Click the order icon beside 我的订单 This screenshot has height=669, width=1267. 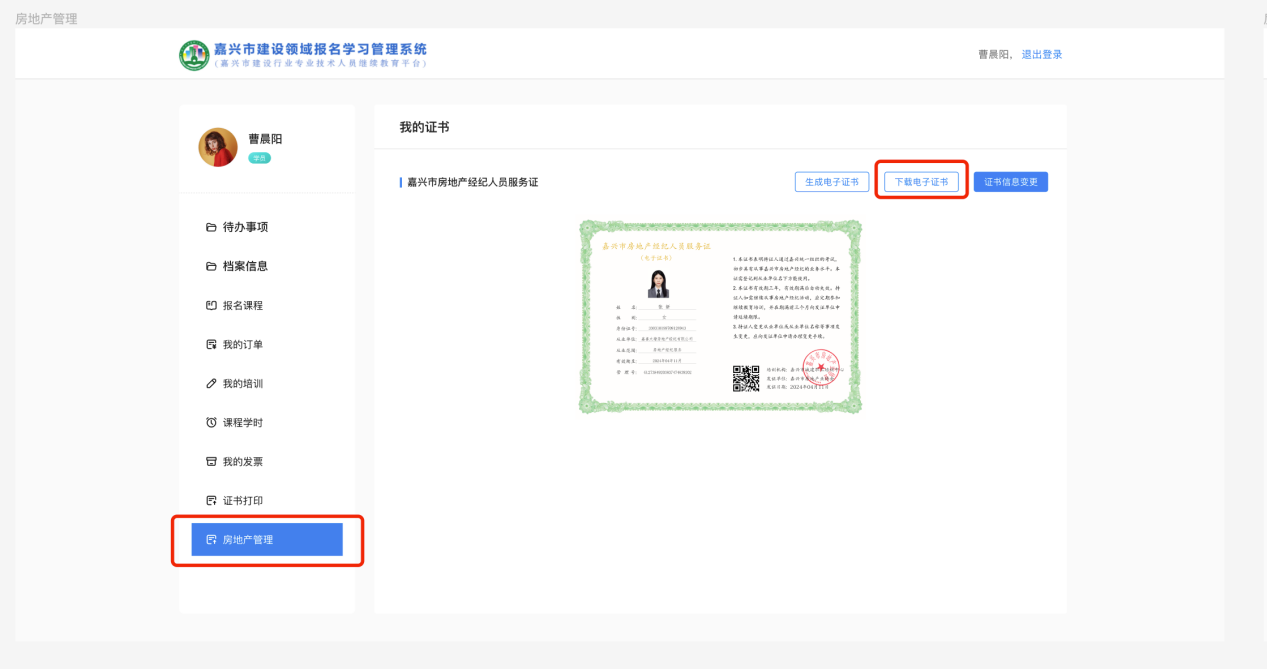211,345
